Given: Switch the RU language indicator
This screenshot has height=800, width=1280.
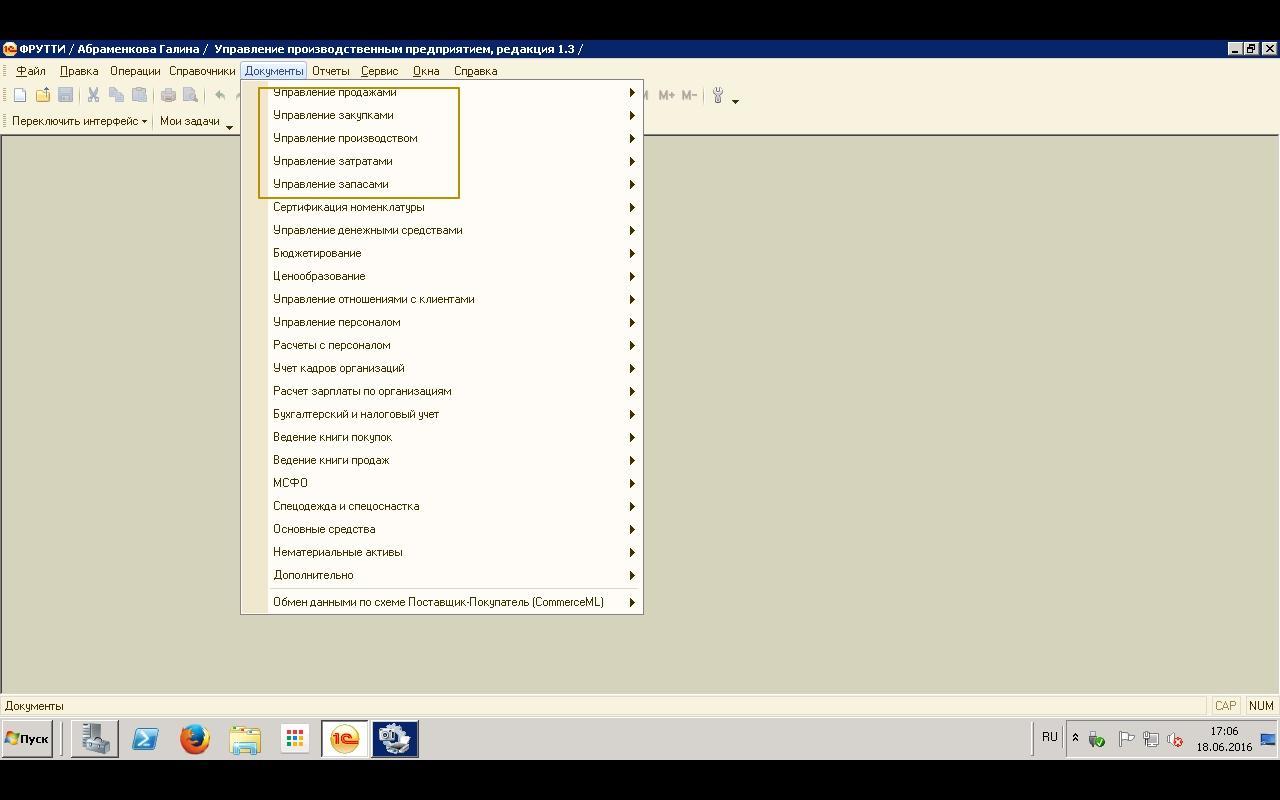Looking at the screenshot, I should (x=1049, y=737).
